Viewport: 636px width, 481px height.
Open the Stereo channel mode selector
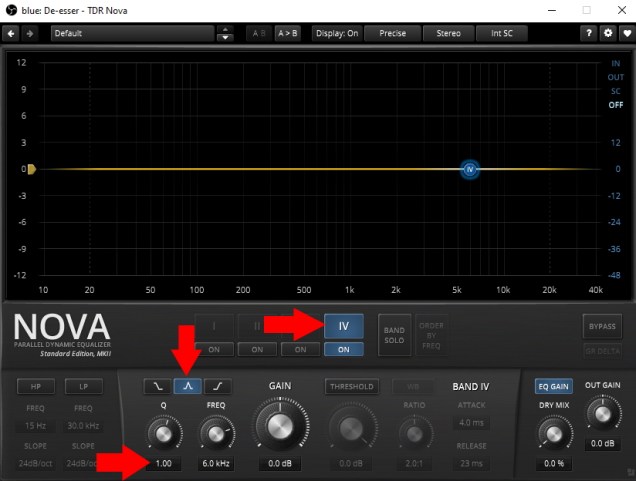coord(448,33)
